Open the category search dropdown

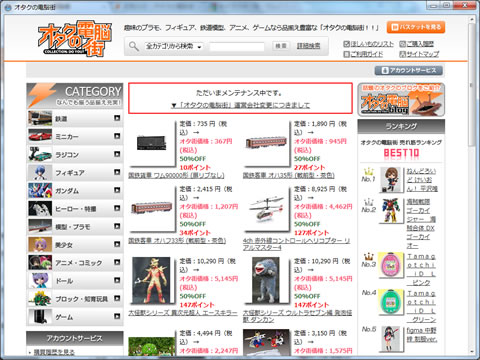pos(174,46)
